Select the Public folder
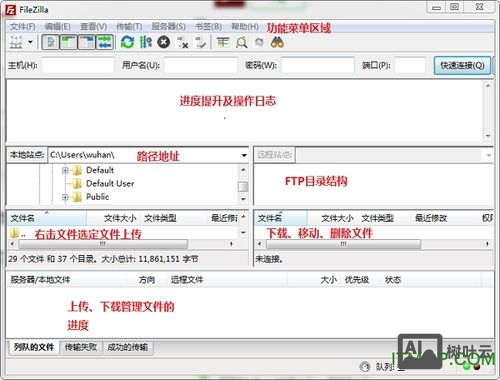 97,197
